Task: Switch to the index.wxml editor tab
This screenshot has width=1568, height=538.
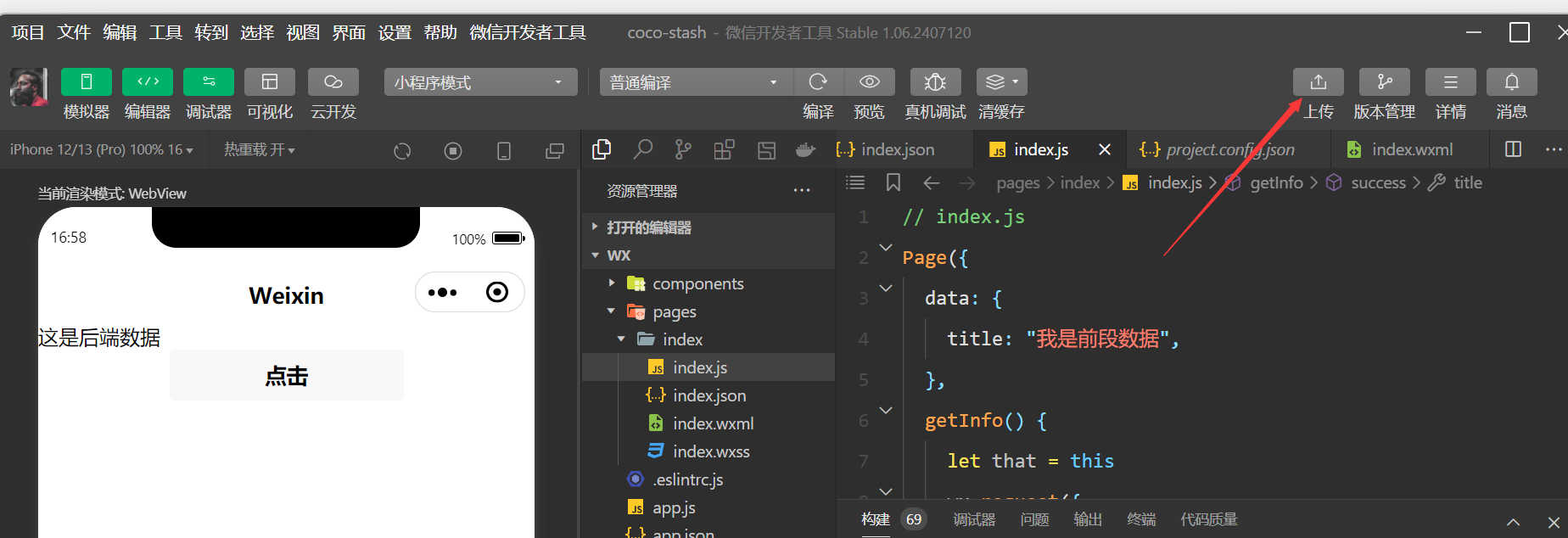Action: click(1411, 150)
